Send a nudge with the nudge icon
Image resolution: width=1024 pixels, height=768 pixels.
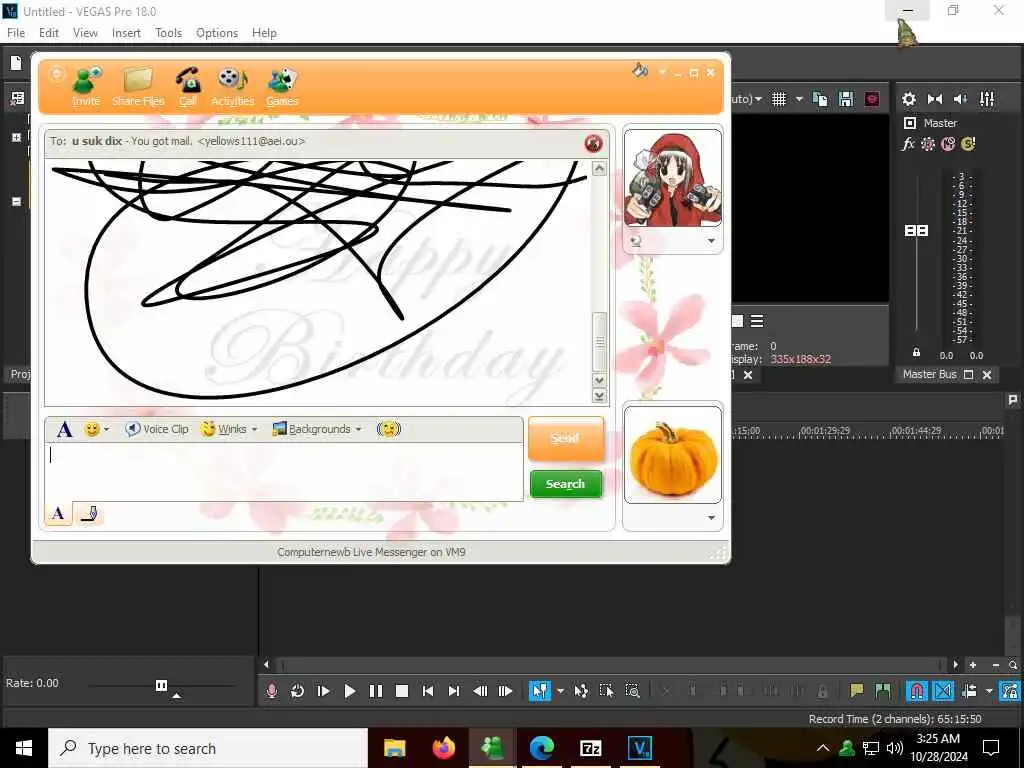coord(389,429)
